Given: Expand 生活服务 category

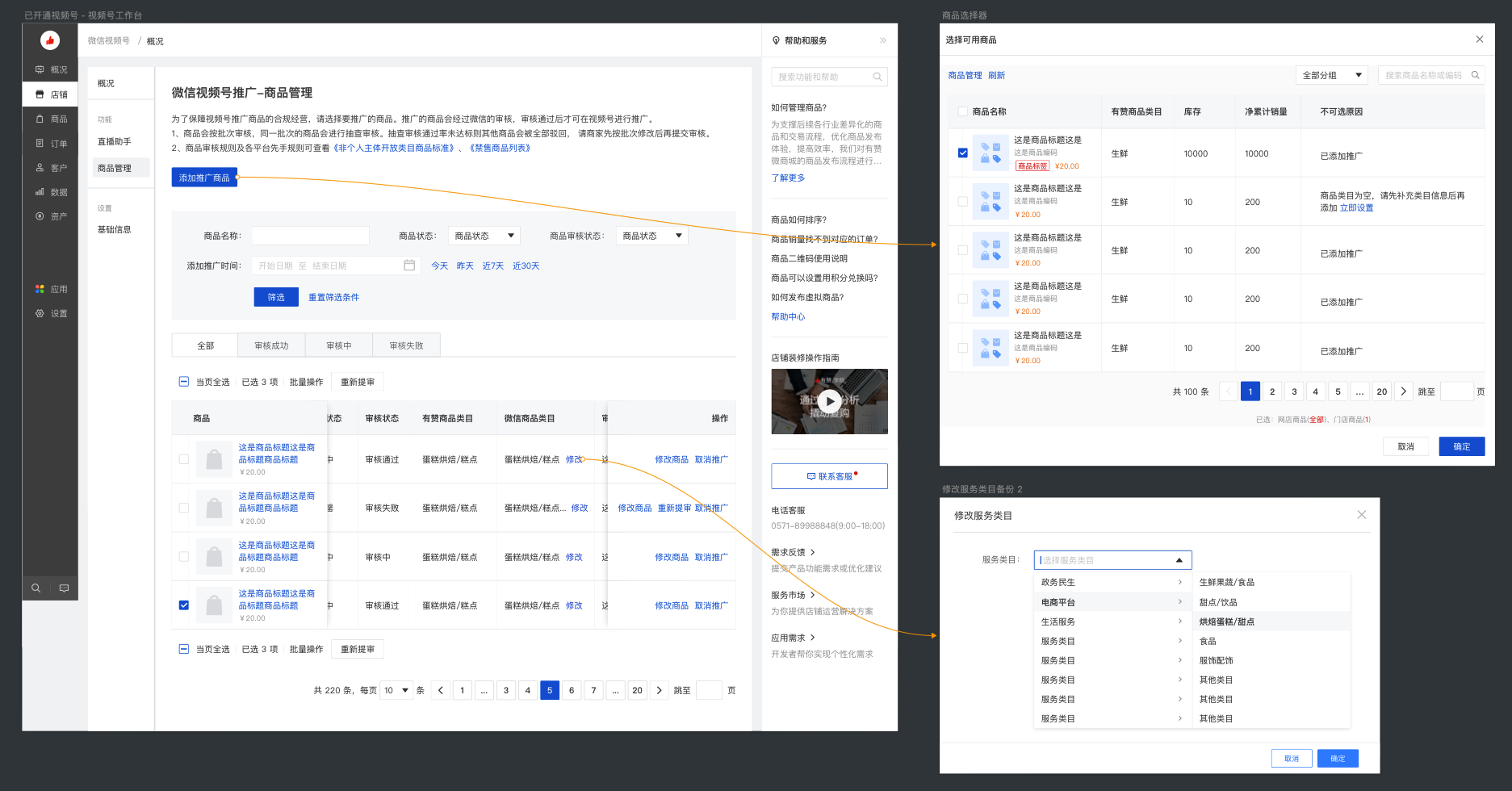Looking at the screenshot, I should pos(1112,621).
